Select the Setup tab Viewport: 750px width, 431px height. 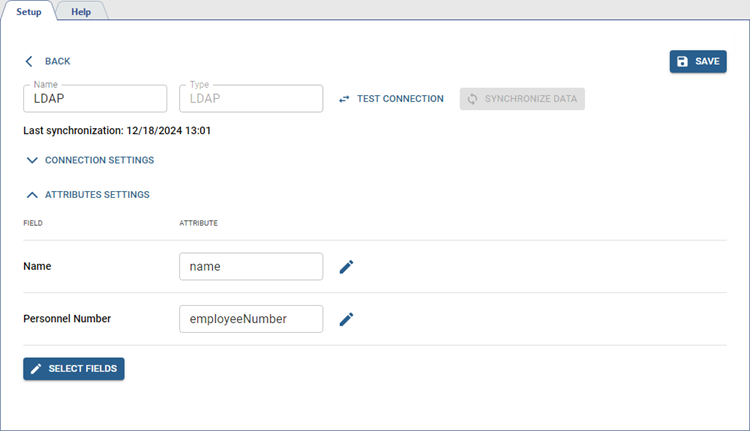[28, 11]
